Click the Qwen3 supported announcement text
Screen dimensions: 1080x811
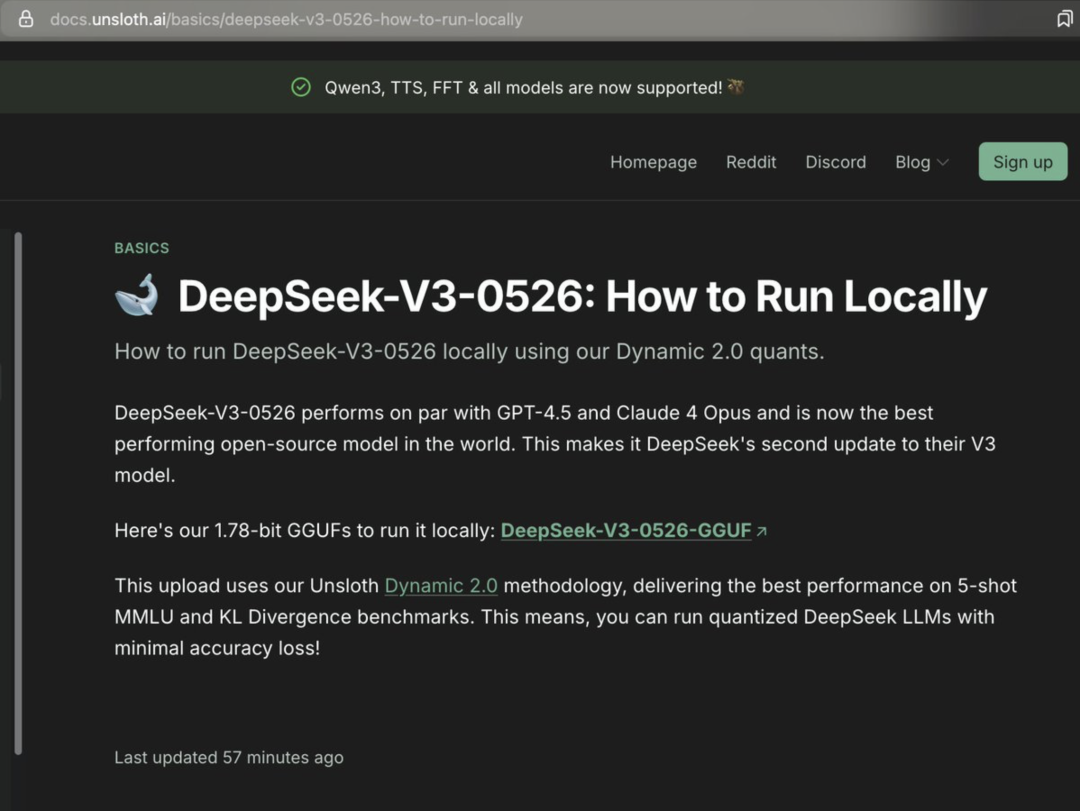click(x=523, y=88)
